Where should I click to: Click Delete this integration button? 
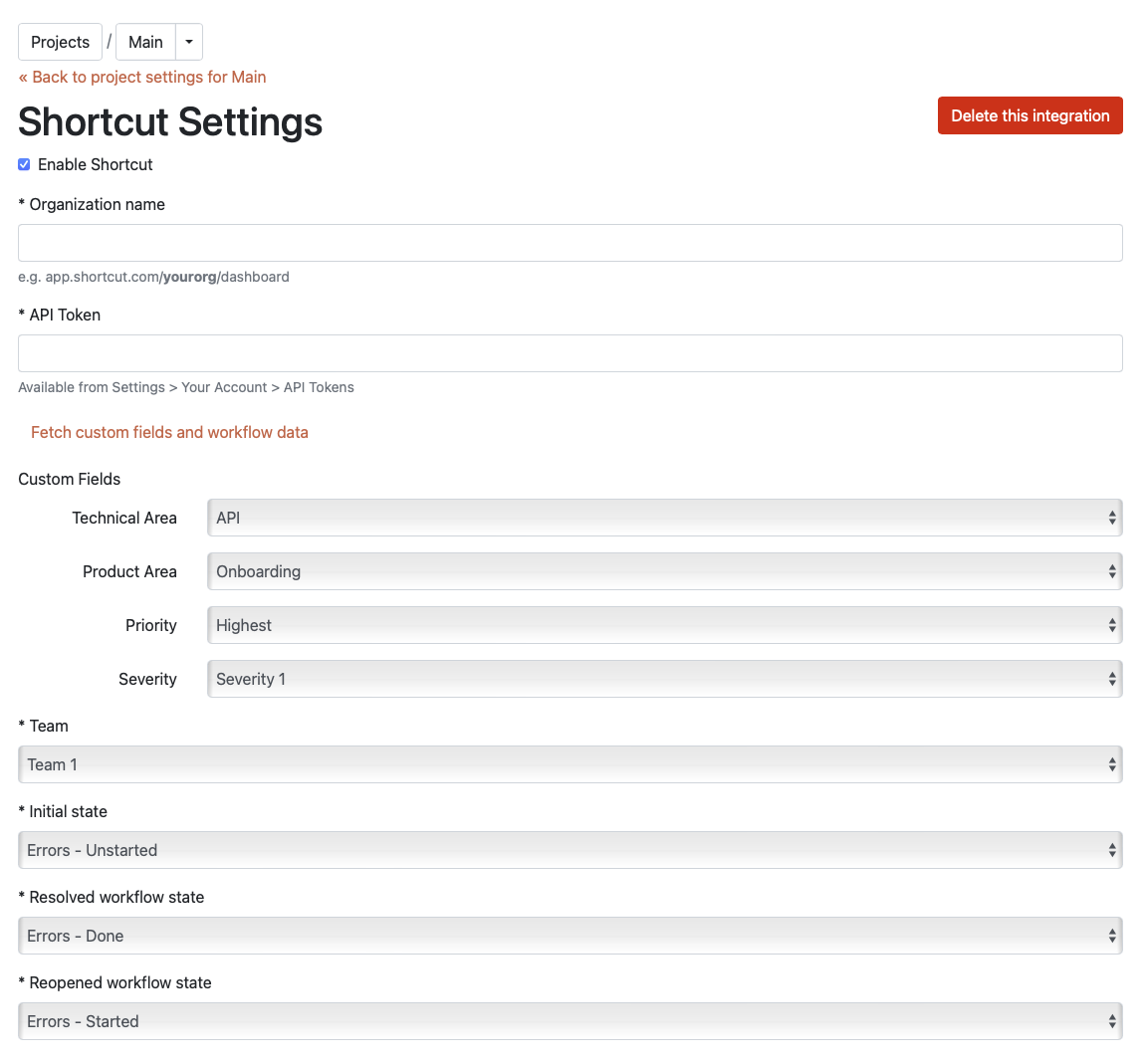coord(1030,115)
